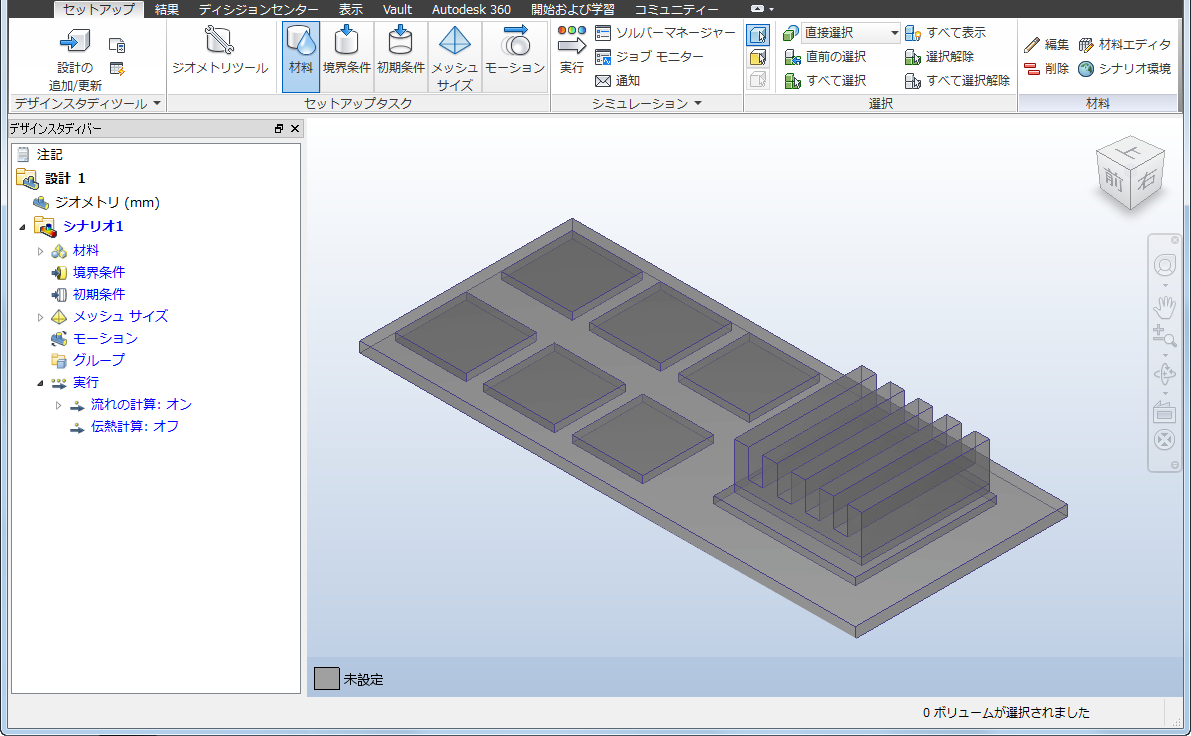Open the 表示 ribbon tab

pyautogui.click(x=351, y=9)
